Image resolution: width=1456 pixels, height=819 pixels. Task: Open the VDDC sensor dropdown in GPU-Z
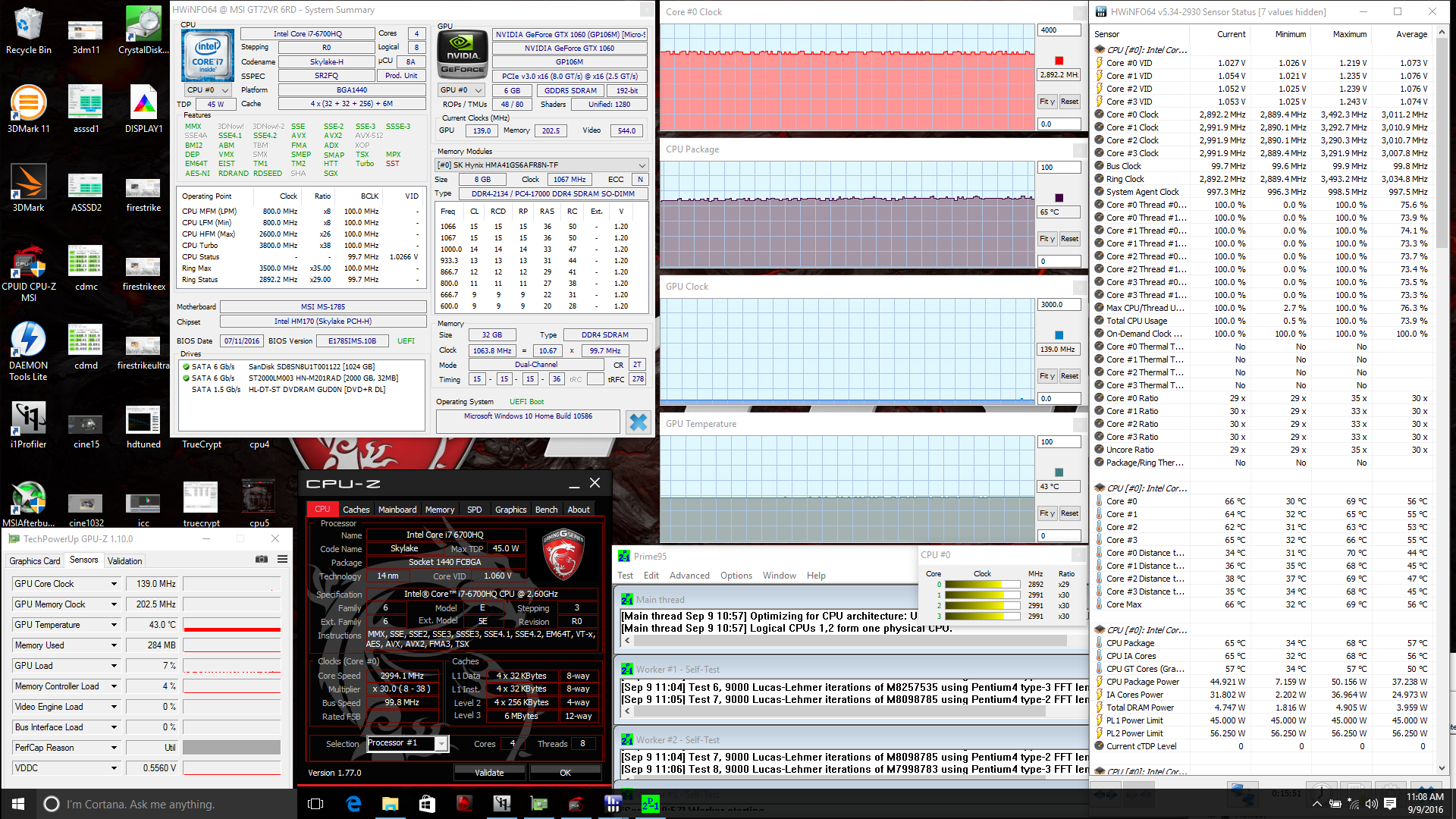click(114, 768)
